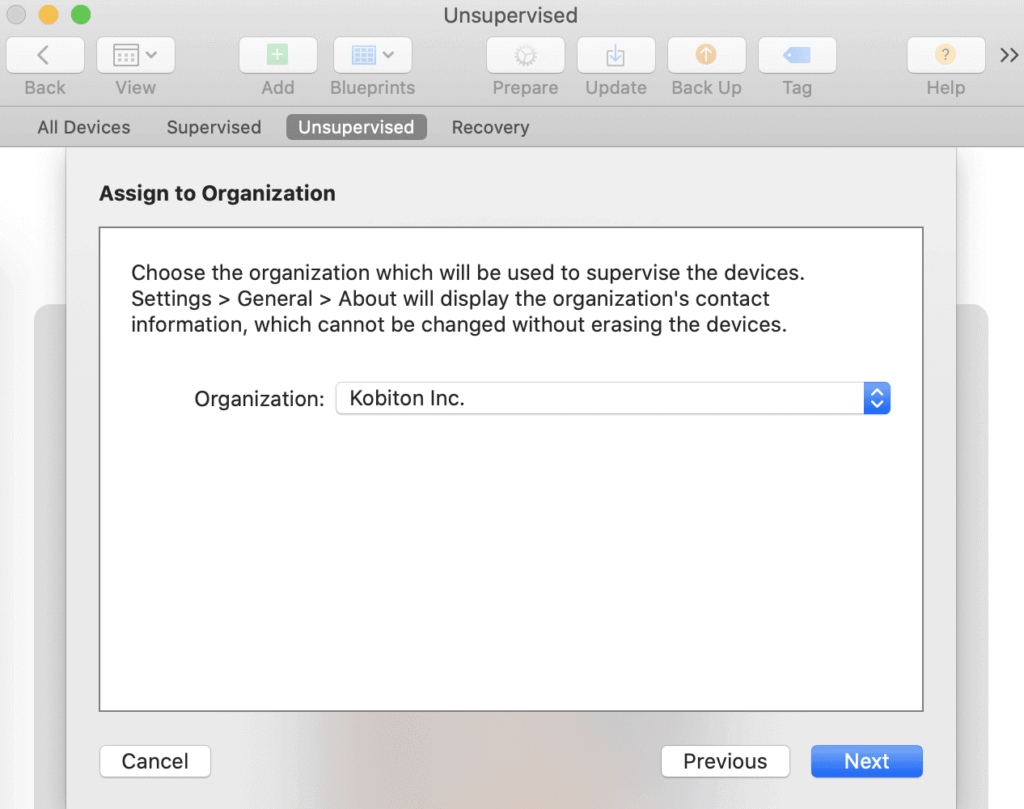
Task: Click the Next button
Action: click(866, 761)
